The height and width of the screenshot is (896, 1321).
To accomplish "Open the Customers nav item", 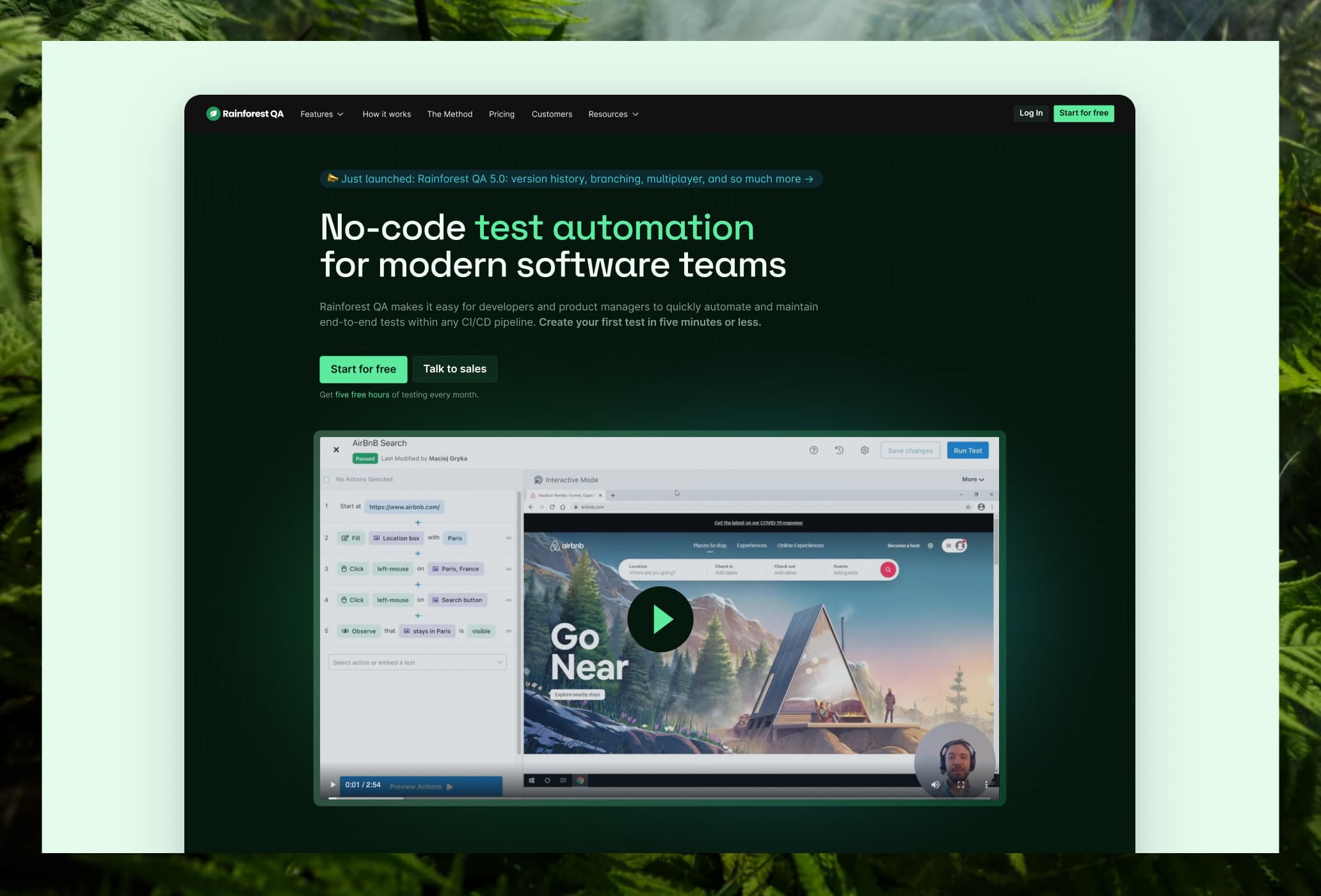I will tap(552, 114).
